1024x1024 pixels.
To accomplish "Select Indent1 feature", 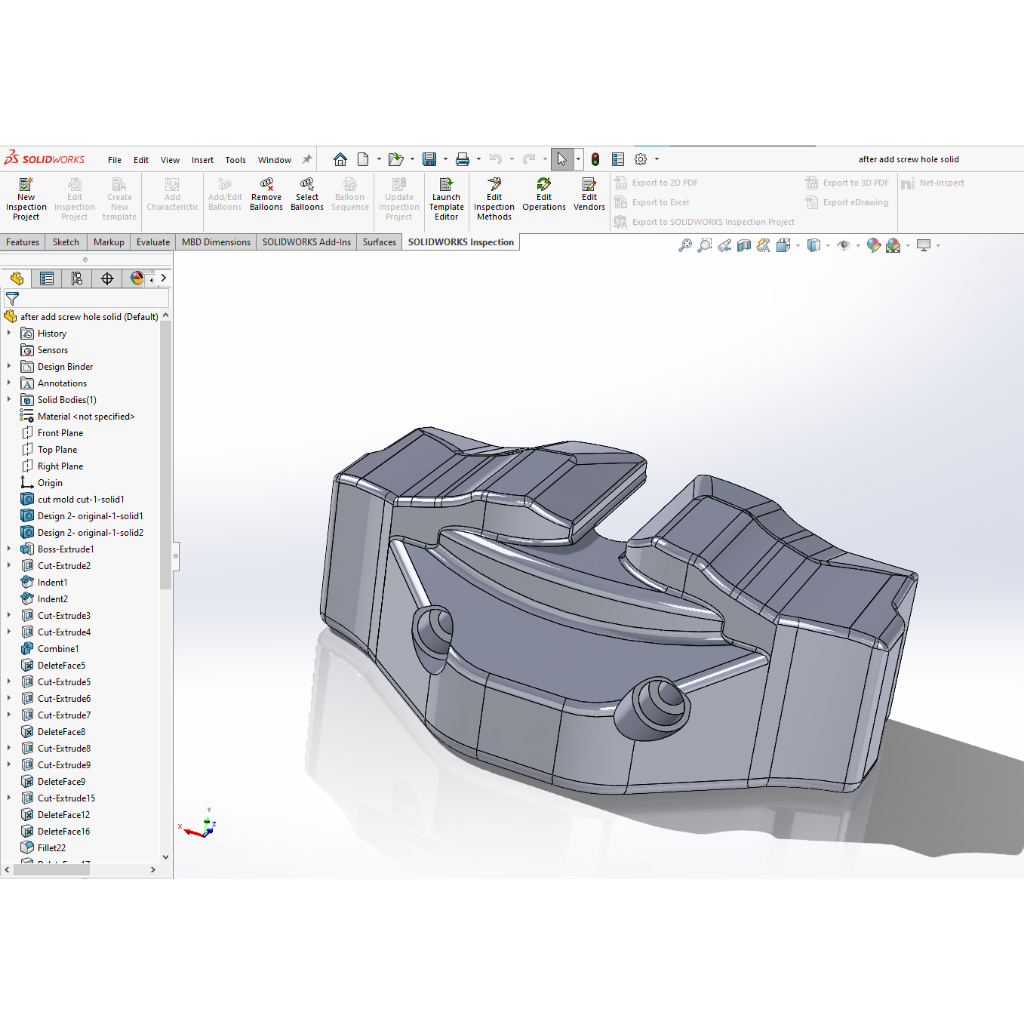I will point(52,582).
